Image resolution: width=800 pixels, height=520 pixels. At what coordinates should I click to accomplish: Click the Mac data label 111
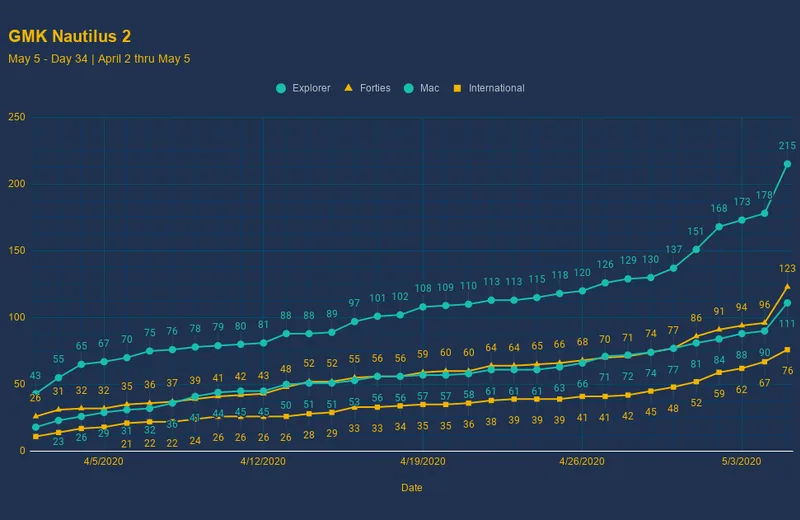click(787, 324)
